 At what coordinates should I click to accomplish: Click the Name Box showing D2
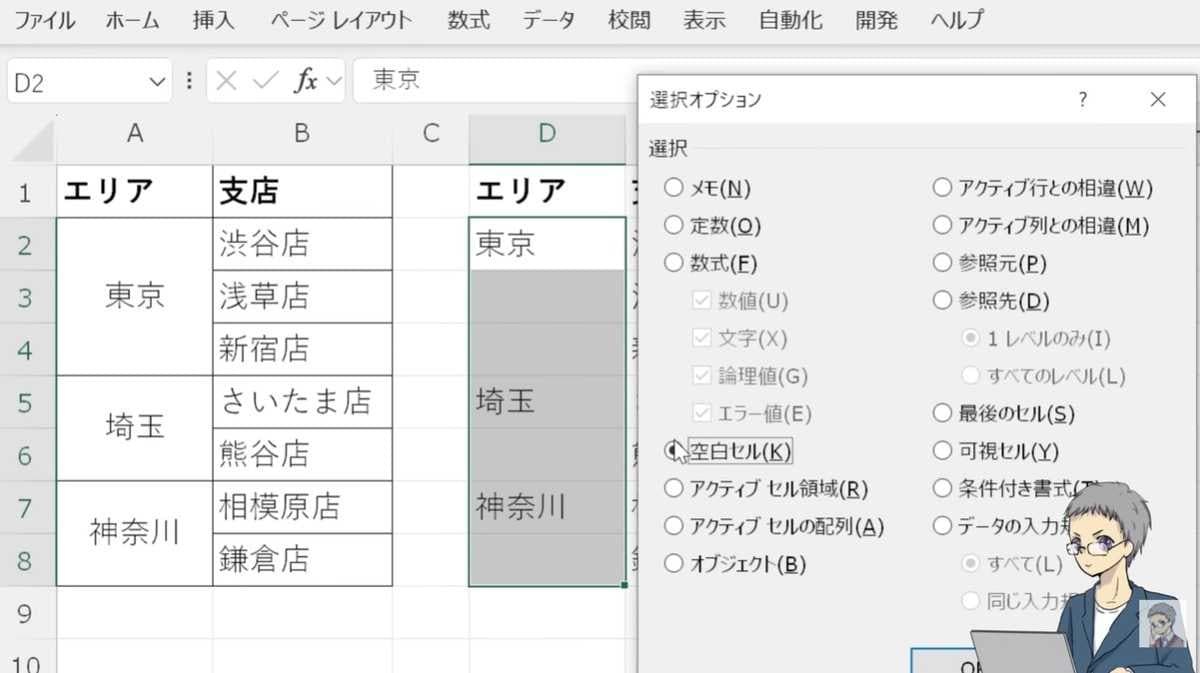click(x=76, y=81)
